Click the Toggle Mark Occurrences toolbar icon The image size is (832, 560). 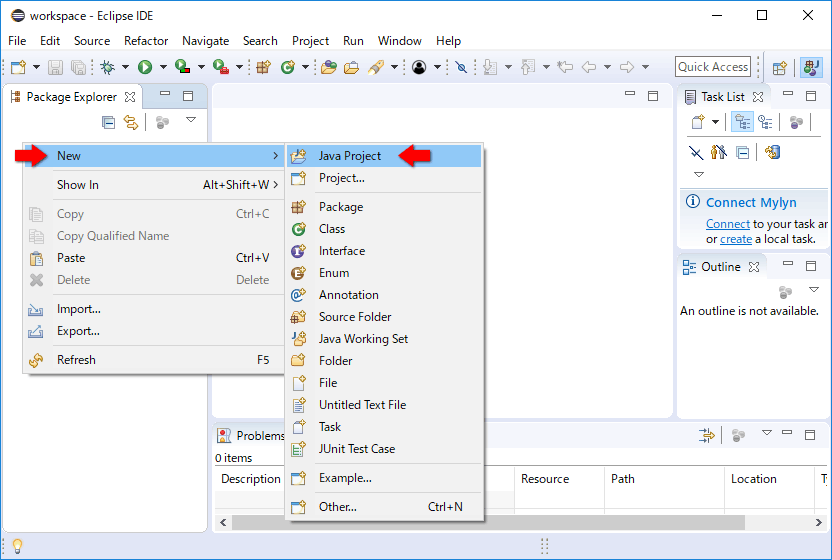click(461, 67)
